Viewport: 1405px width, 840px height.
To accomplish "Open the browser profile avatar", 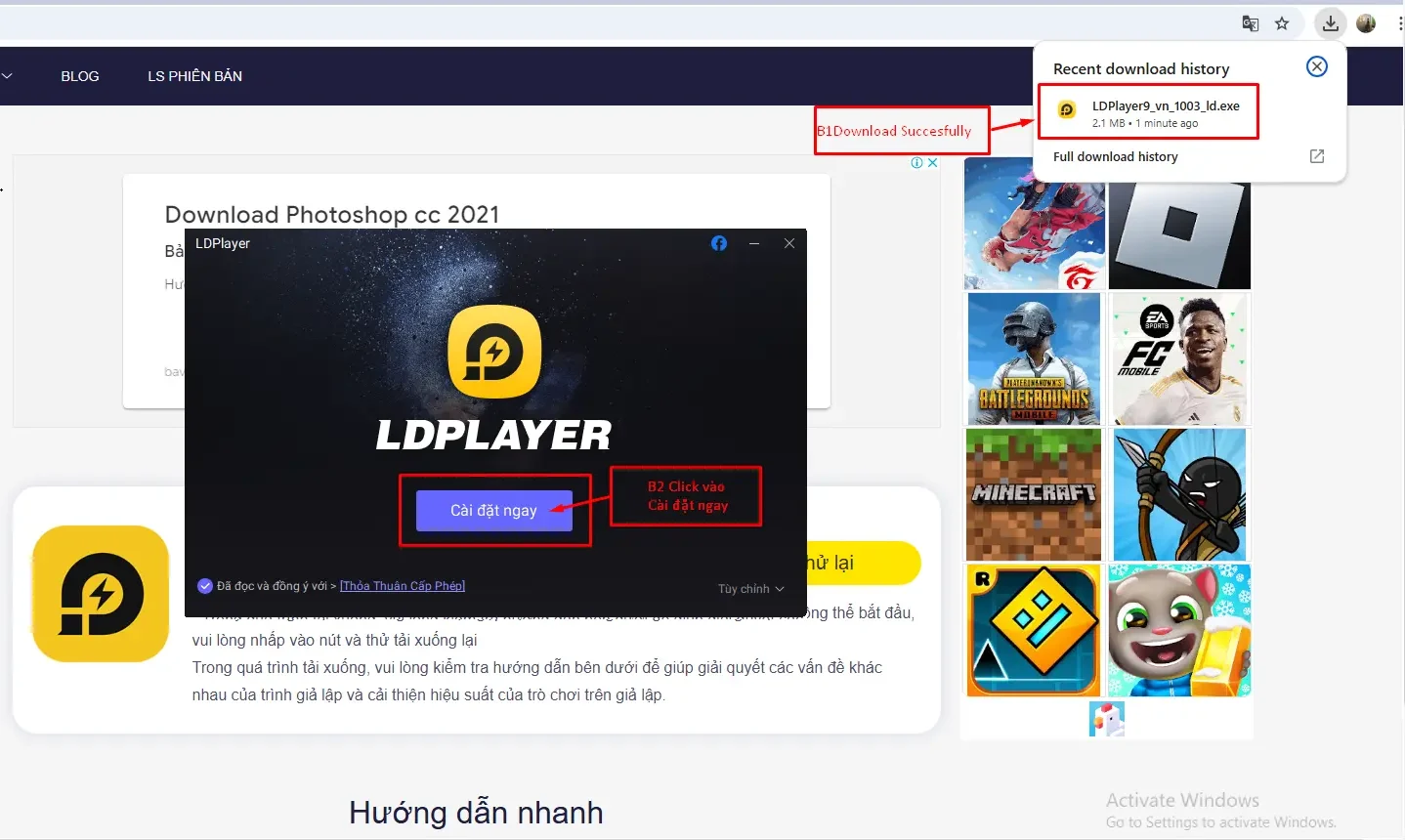I will (x=1366, y=23).
